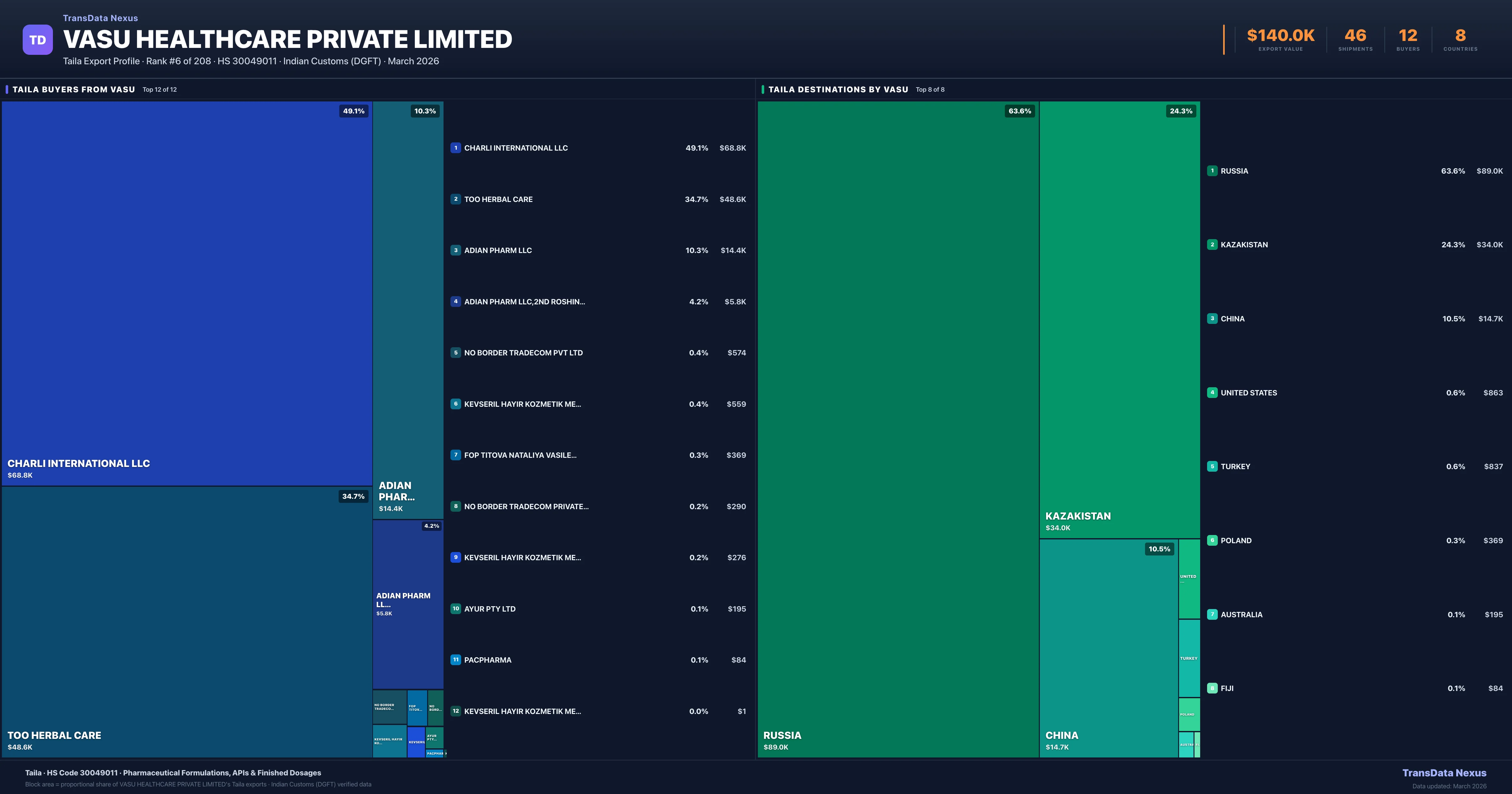Click rank badge 9 in the buyers list
Screen dimensions: 1512x794
click(x=455, y=557)
